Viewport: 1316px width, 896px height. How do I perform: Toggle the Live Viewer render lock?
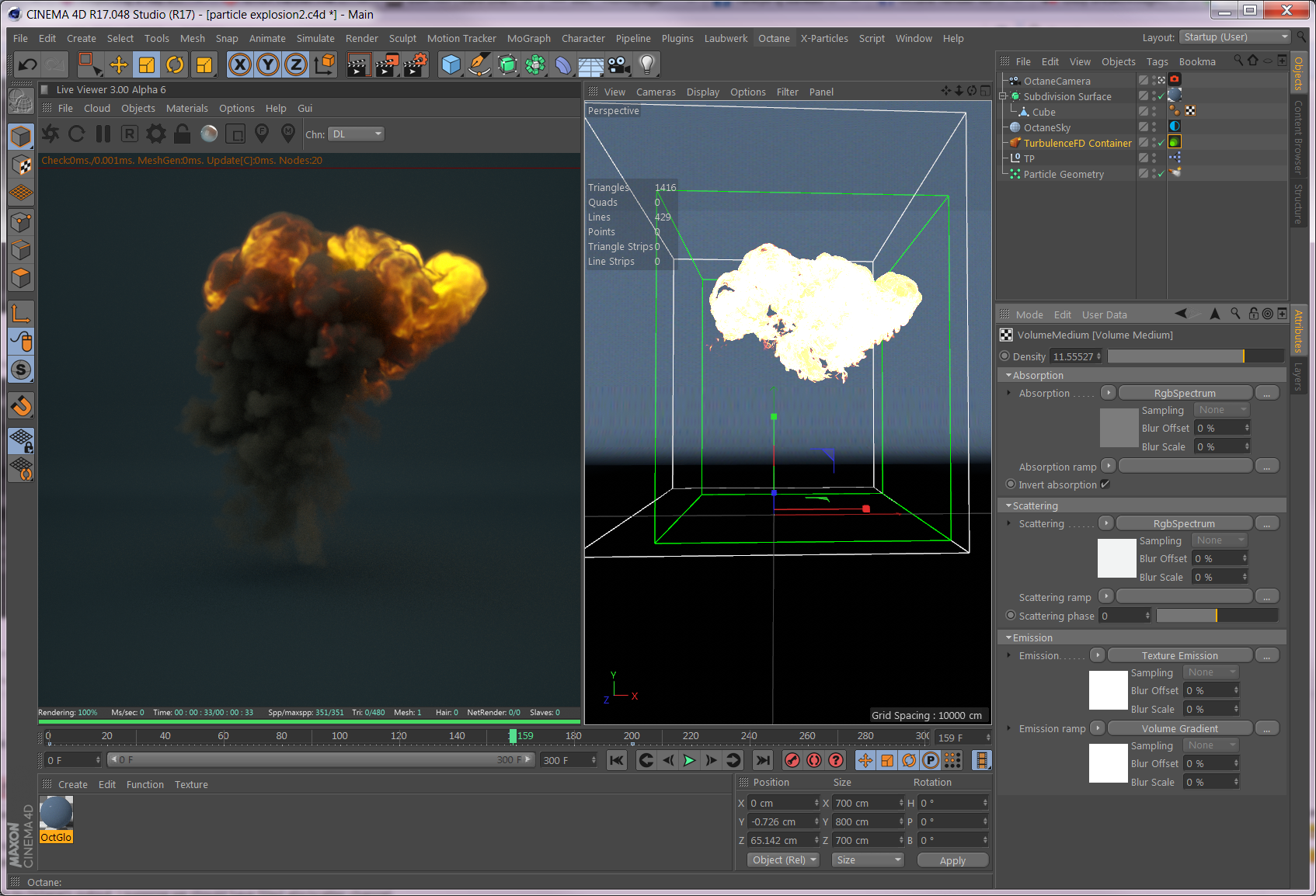point(183,134)
